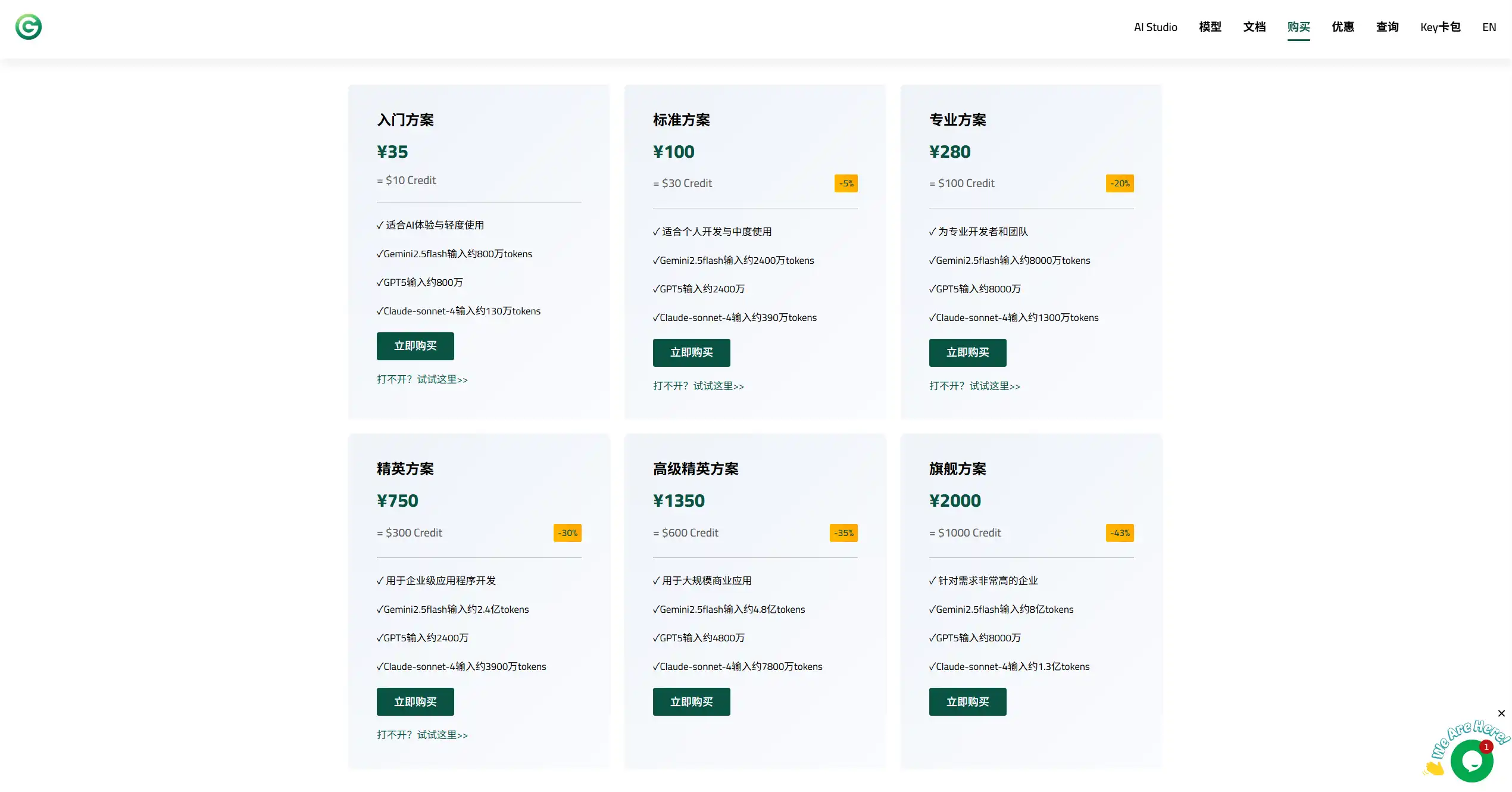Switch site language to EN
The height and width of the screenshot is (792, 1512).
coord(1489,27)
